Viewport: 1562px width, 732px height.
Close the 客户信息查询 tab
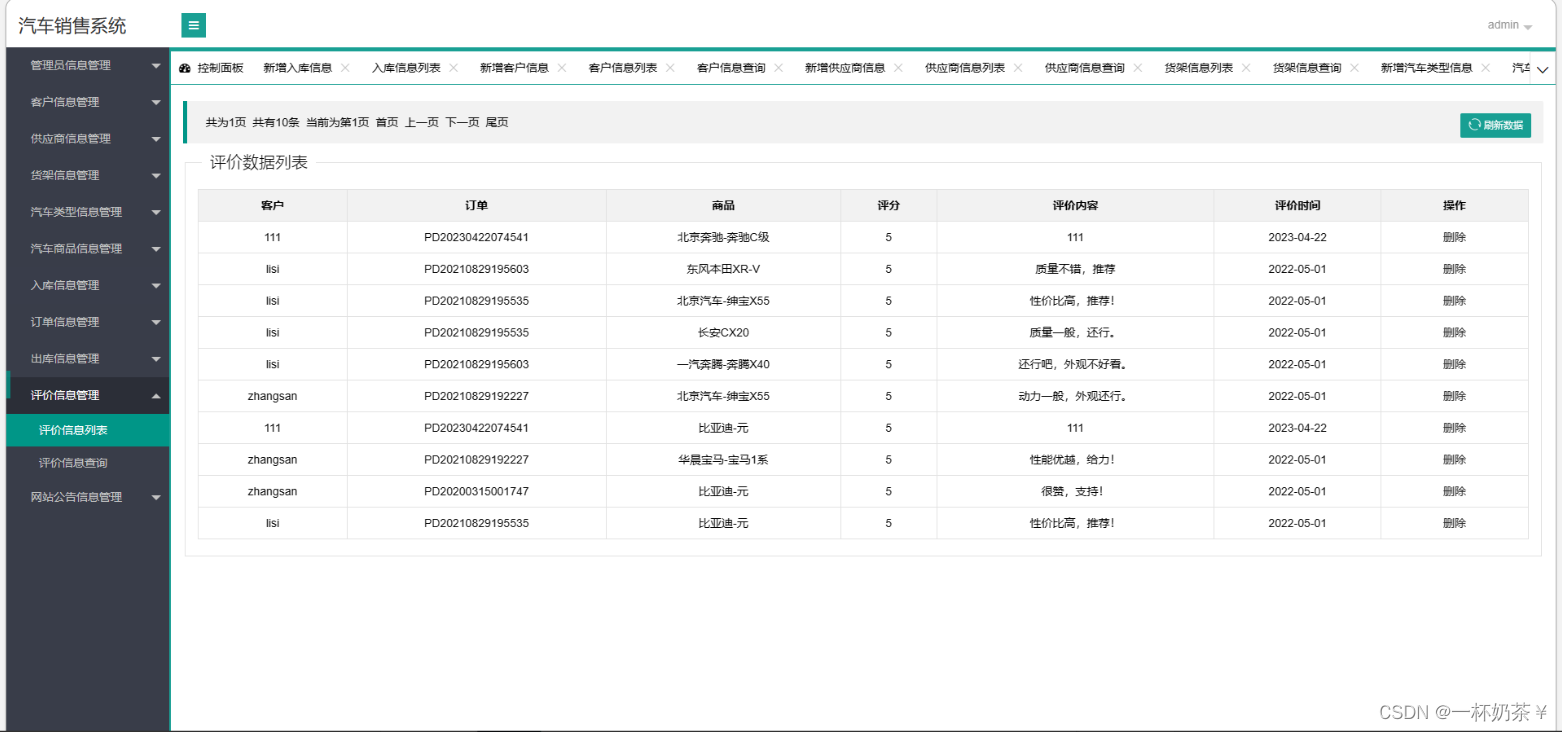coord(778,68)
